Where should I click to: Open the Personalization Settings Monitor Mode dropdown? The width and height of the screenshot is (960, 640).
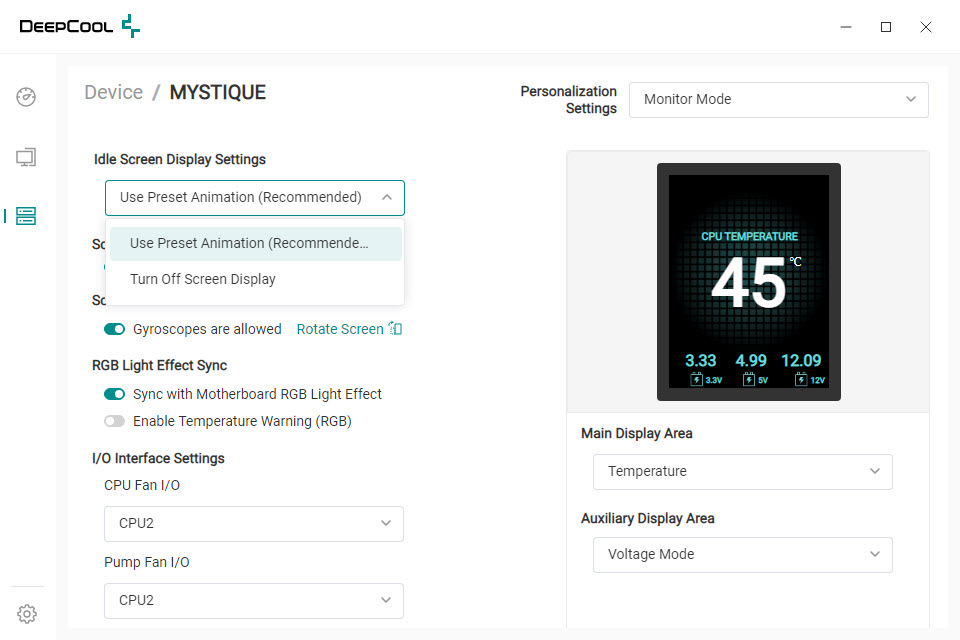click(779, 100)
